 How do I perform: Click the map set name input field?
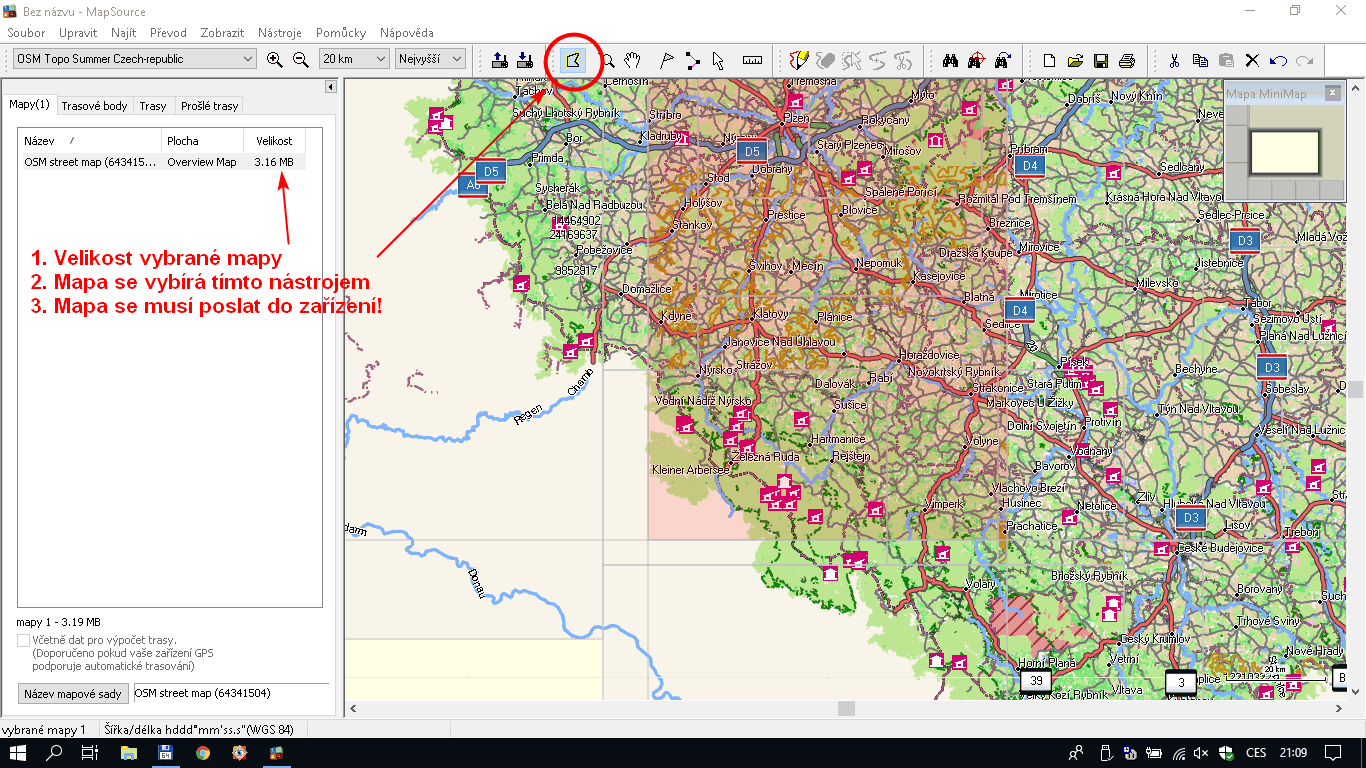pos(230,693)
